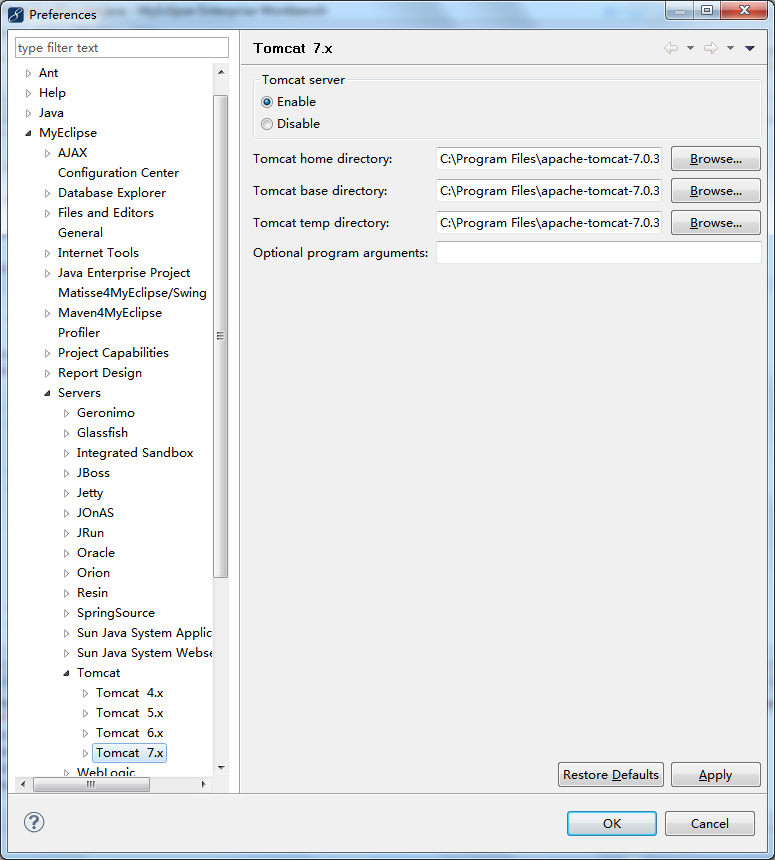Focus the type filter text field
The image size is (775, 860).
122,48
